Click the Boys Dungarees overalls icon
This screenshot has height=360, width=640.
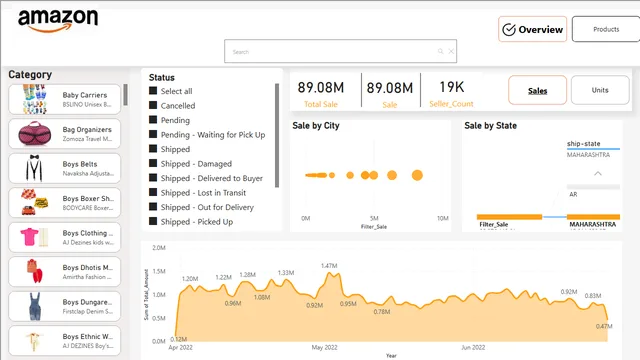(x=35, y=306)
